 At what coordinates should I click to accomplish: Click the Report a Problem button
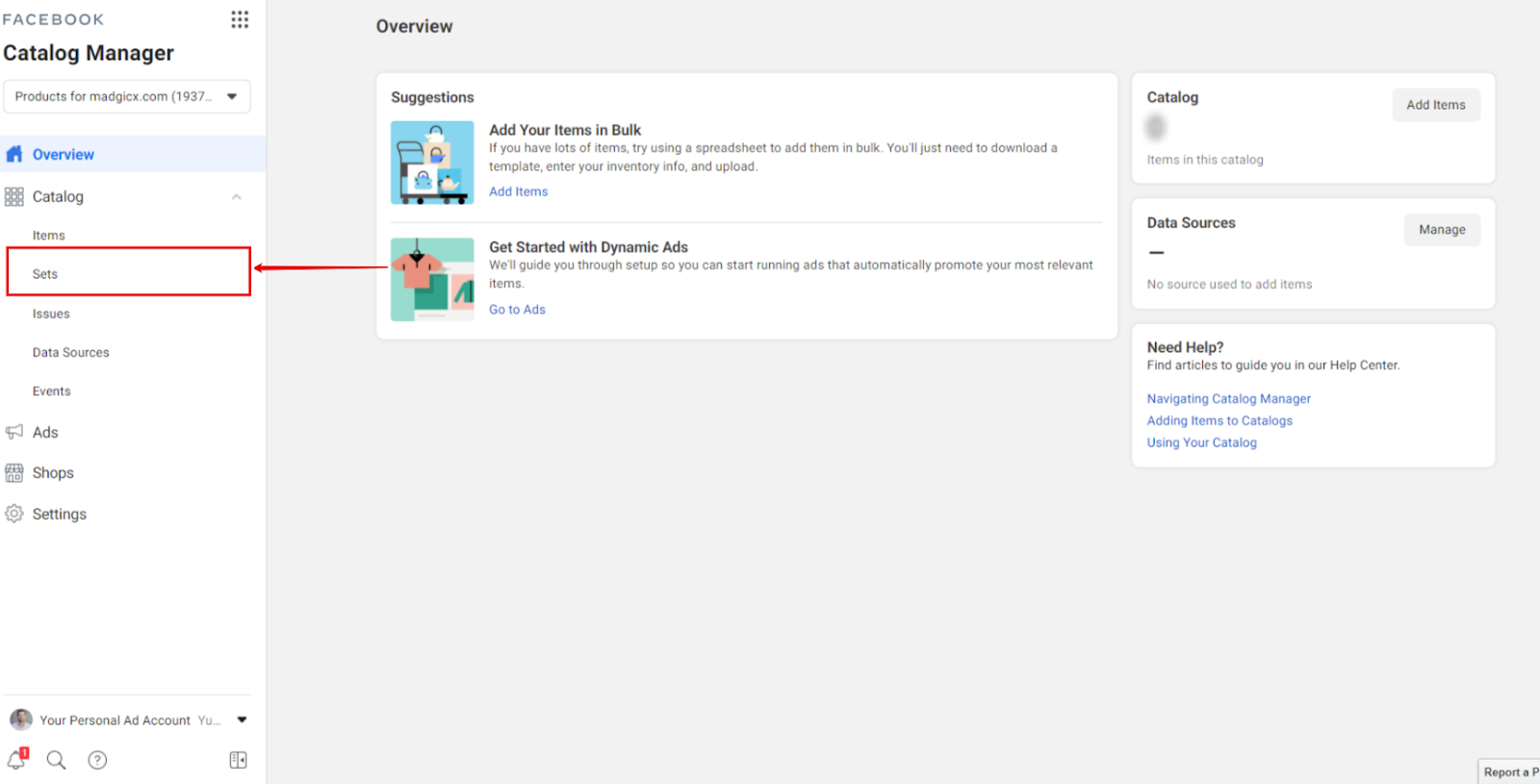click(1509, 771)
